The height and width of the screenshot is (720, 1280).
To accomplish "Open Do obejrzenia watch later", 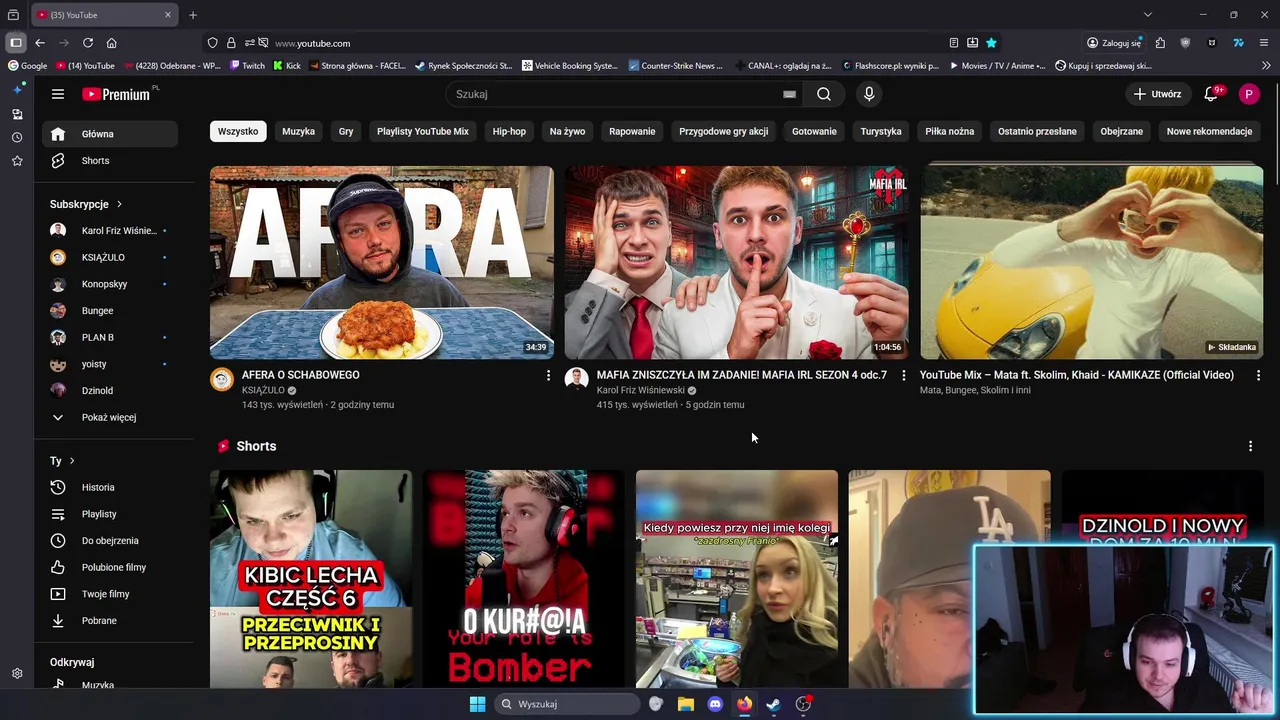I will coord(110,541).
